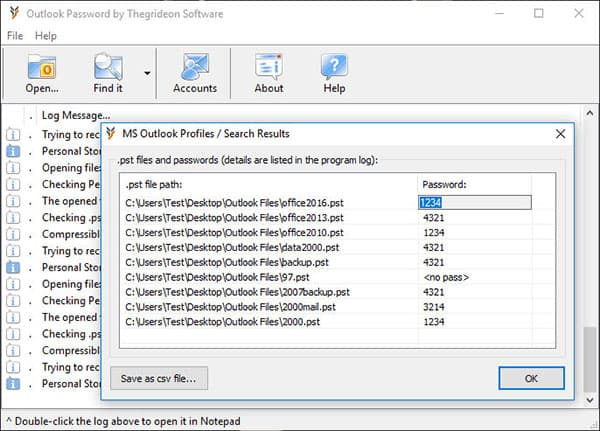The image size is (600, 431).
Task: Open the Help toolbar icon
Action: (334, 73)
